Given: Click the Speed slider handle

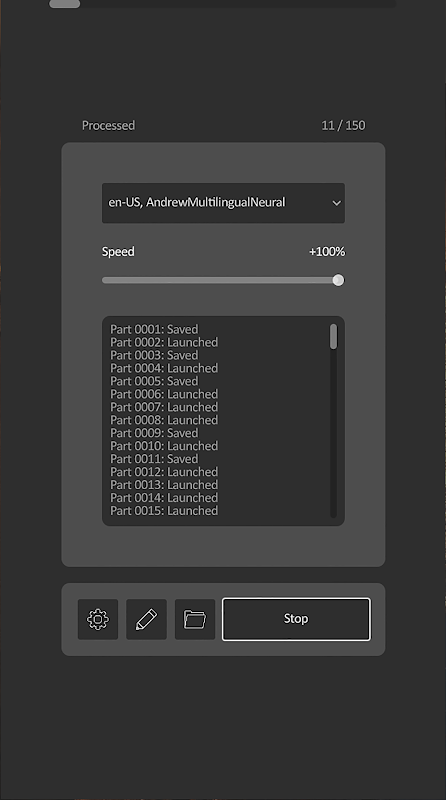Looking at the screenshot, I should [338, 280].
